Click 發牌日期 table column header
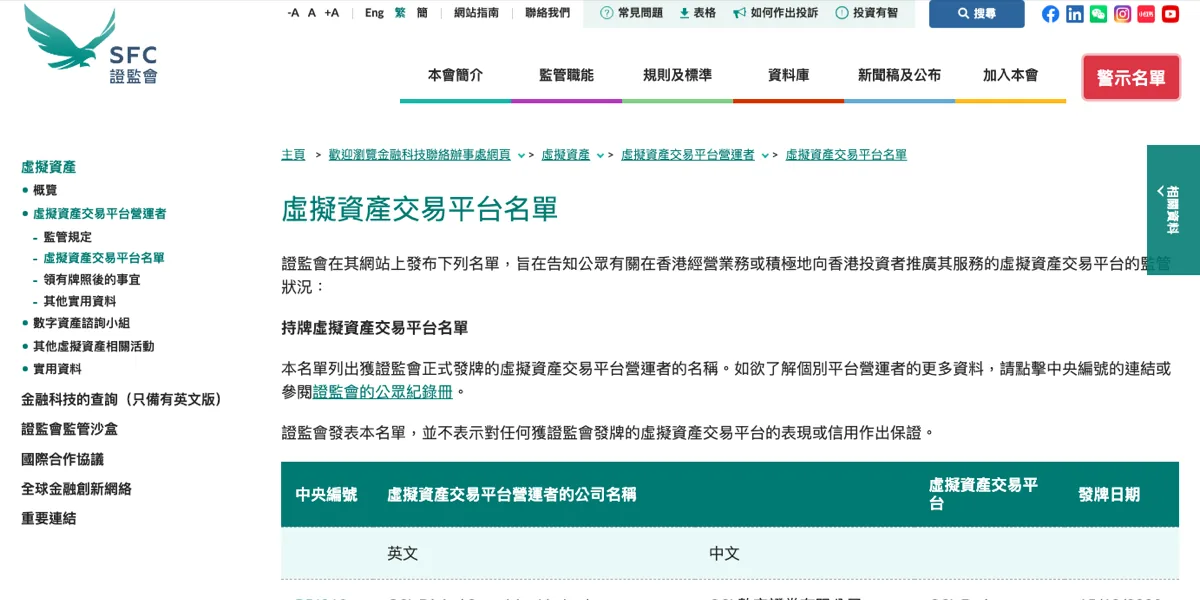Image resolution: width=1200 pixels, height=600 pixels. click(x=1109, y=494)
